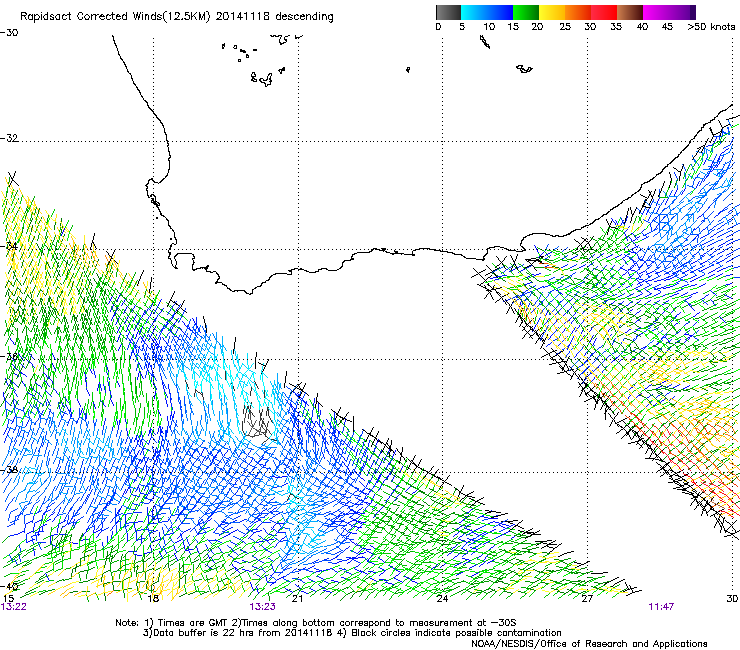Click the 'Times are GMT' note line
Image resolution: width=740 pixels, height=650 pixels.
315,623
